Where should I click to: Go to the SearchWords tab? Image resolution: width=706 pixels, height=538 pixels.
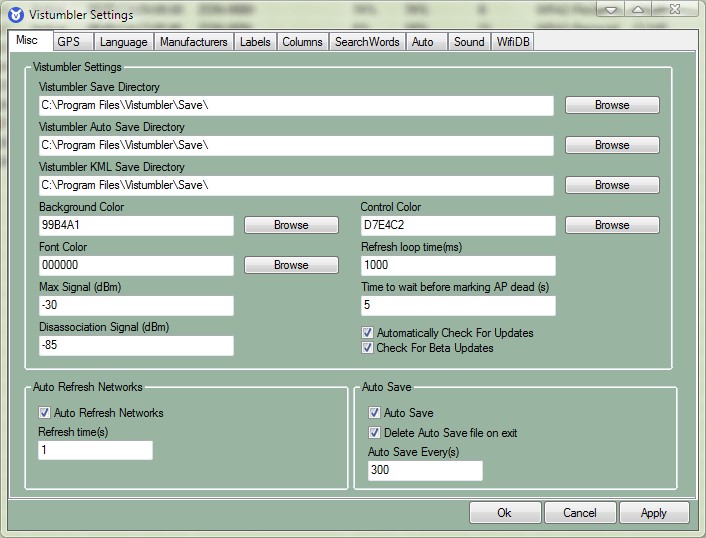point(366,42)
